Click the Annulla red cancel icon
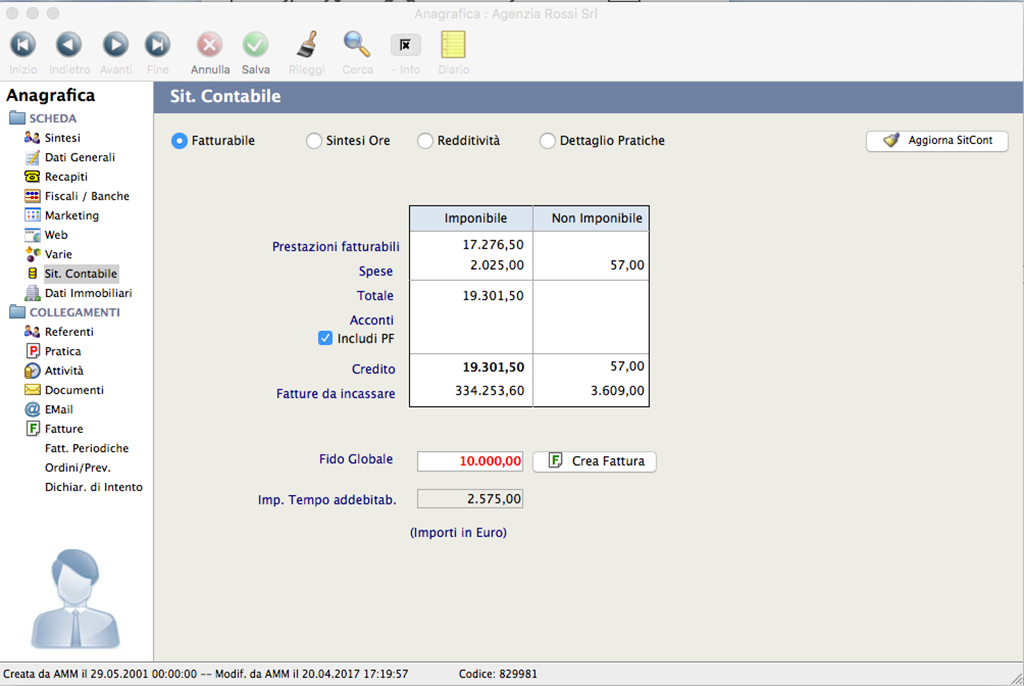The width and height of the screenshot is (1024, 686). tap(210, 45)
